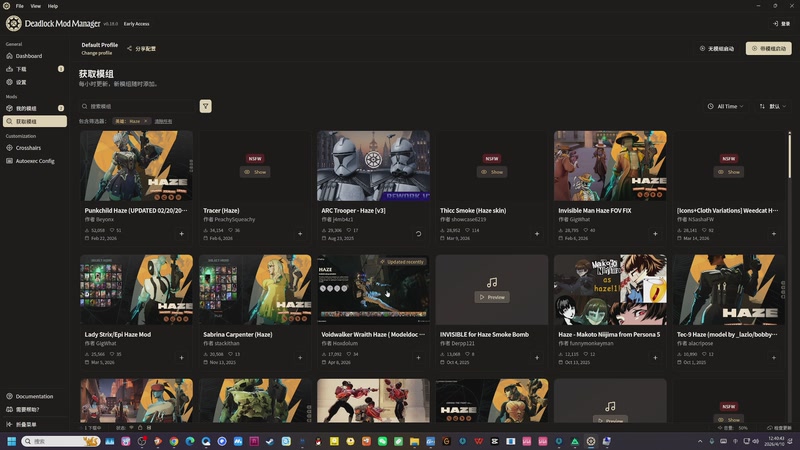Add Tracer (Haze) mod using plus icon
Viewport: 800px width, 450px height.
click(300, 234)
